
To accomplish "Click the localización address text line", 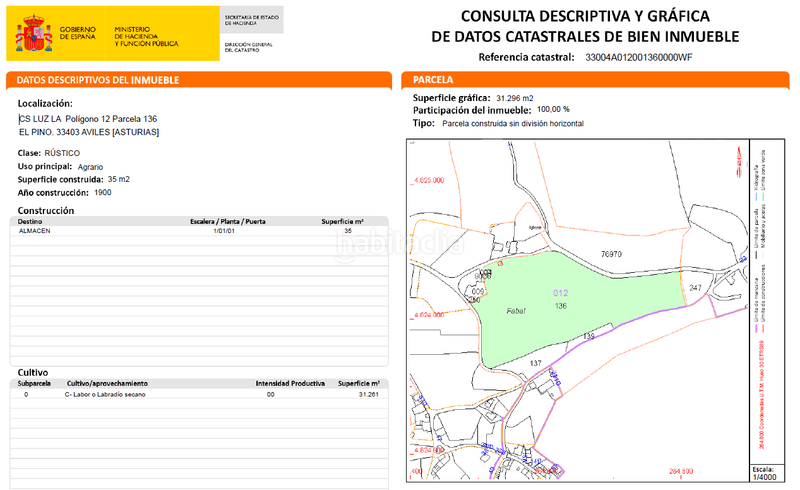I will (x=90, y=119).
